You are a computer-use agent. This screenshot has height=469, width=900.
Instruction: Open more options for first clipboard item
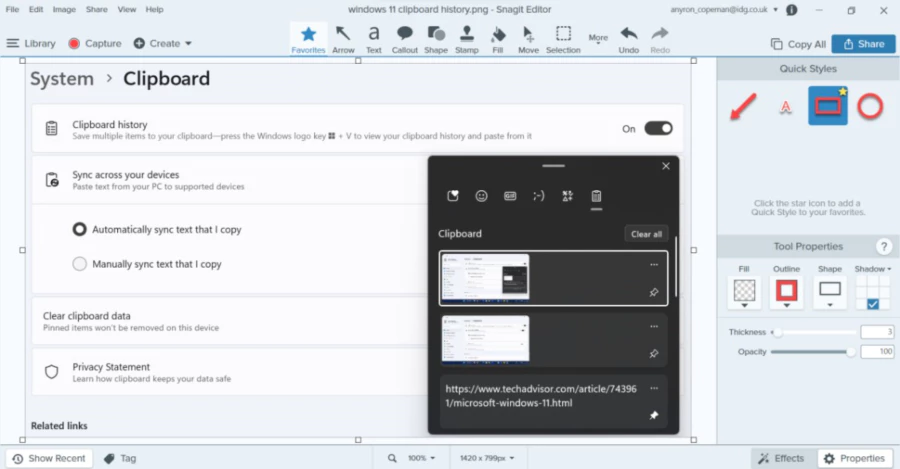click(654, 265)
